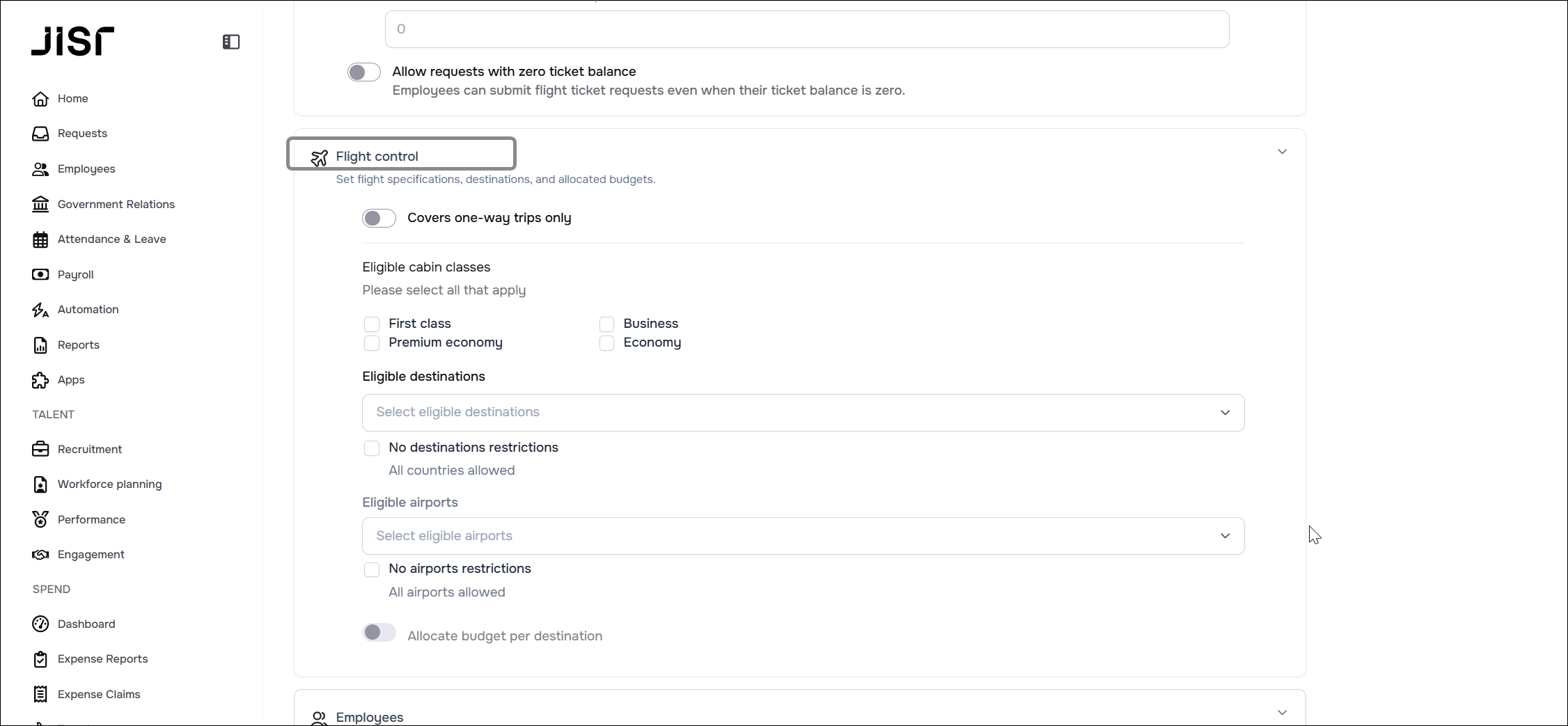The width and height of the screenshot is (1568, 726).
Task: Click the Jisr logo
Action: click(x=72, y=41)
